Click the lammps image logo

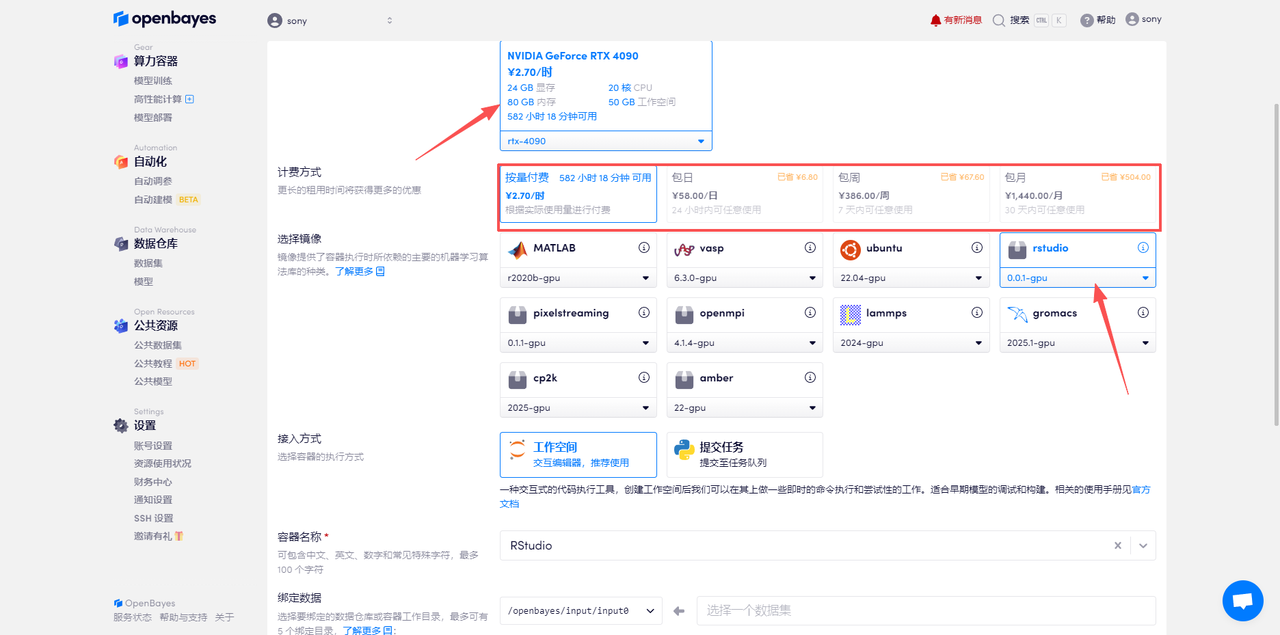(850, 314)
